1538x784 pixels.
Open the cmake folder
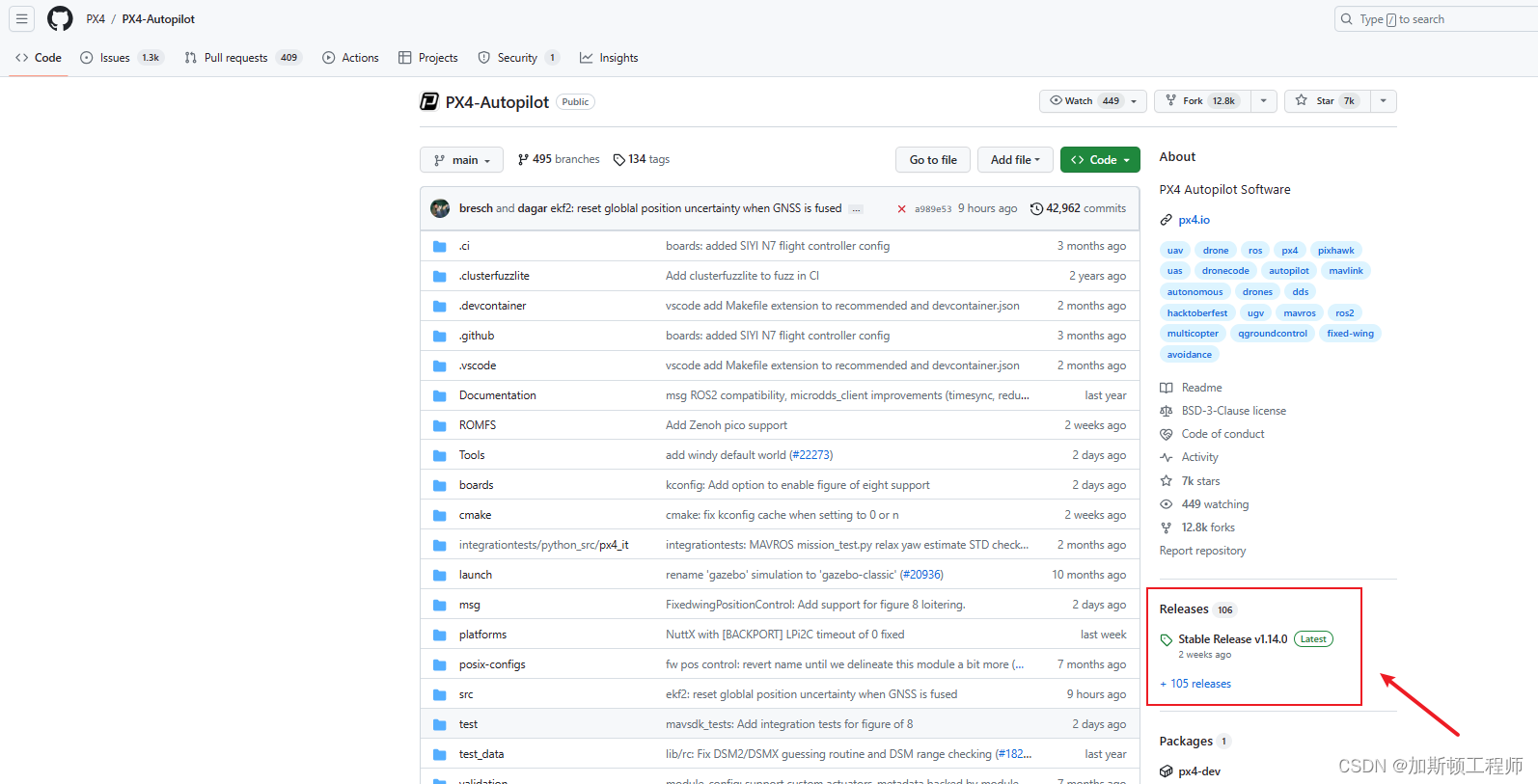[475, 515]
